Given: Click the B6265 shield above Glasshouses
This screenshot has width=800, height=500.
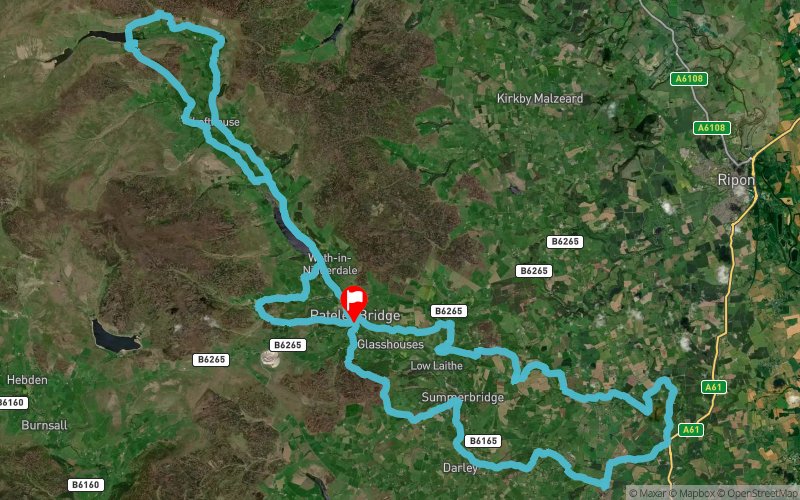Looking at the screenshot, I should pos(449,311).
